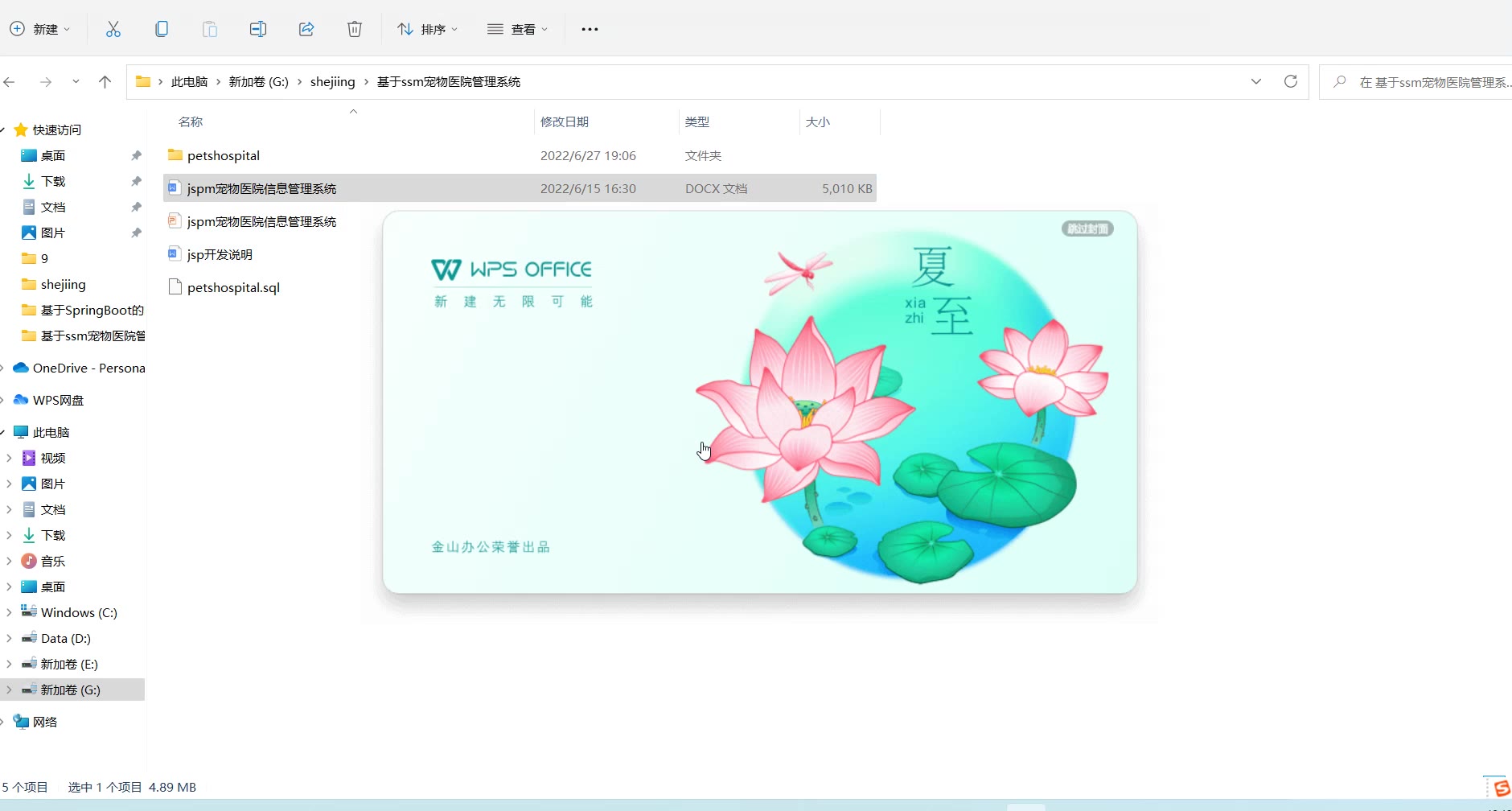This screenshot has width=1512, height=811.
Task: Open 文档 under quick access
Action: click(x=53, y=207)
